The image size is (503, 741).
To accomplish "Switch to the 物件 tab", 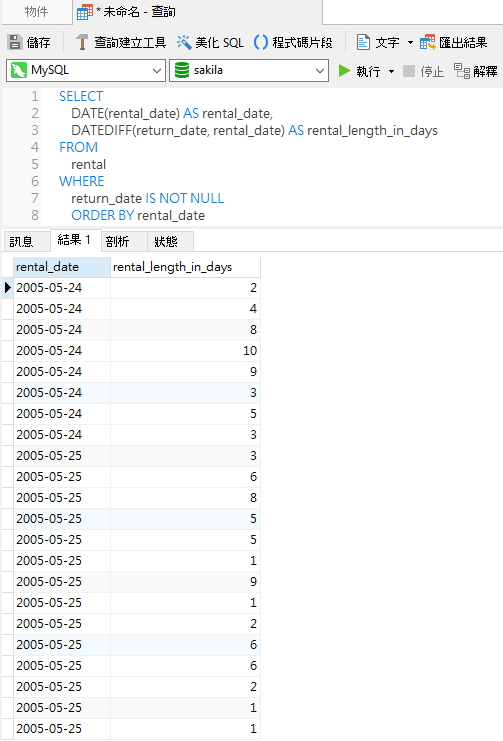I will click(x=36, y=12).
